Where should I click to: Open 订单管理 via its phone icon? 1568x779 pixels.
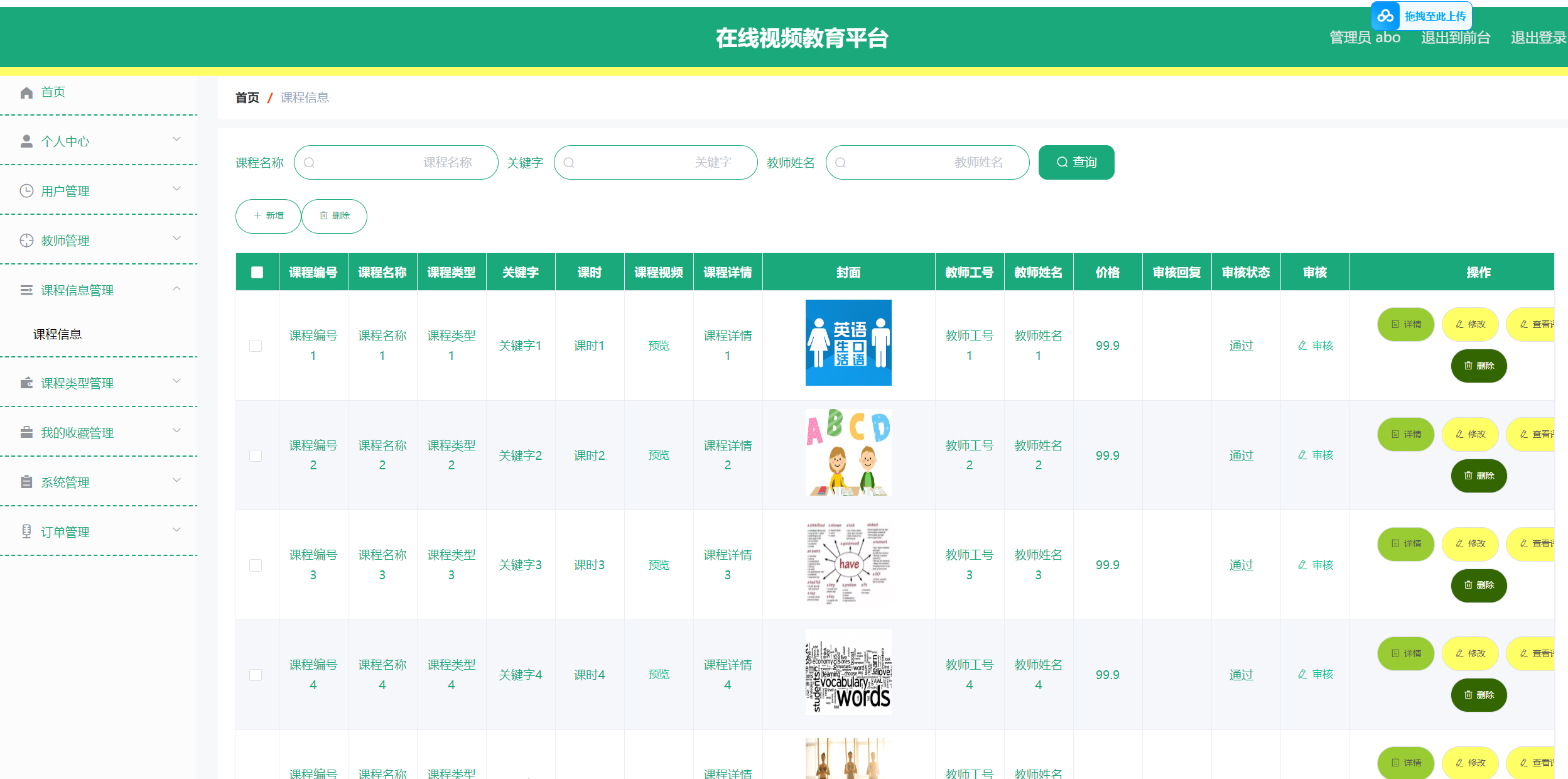pyautogui.click(x=26, y=531)
